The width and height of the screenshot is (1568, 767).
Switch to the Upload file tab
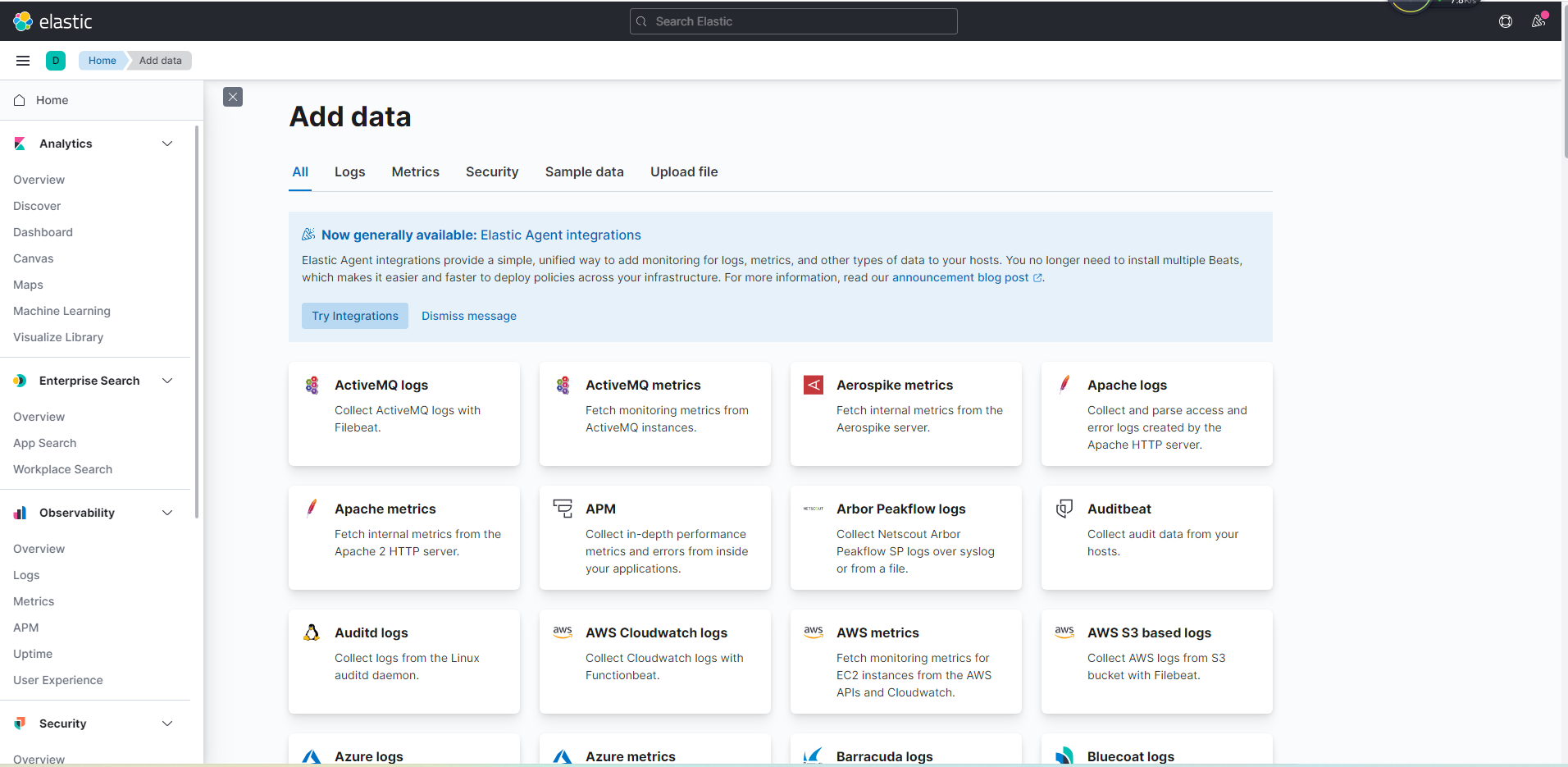(x=684, y=172)
